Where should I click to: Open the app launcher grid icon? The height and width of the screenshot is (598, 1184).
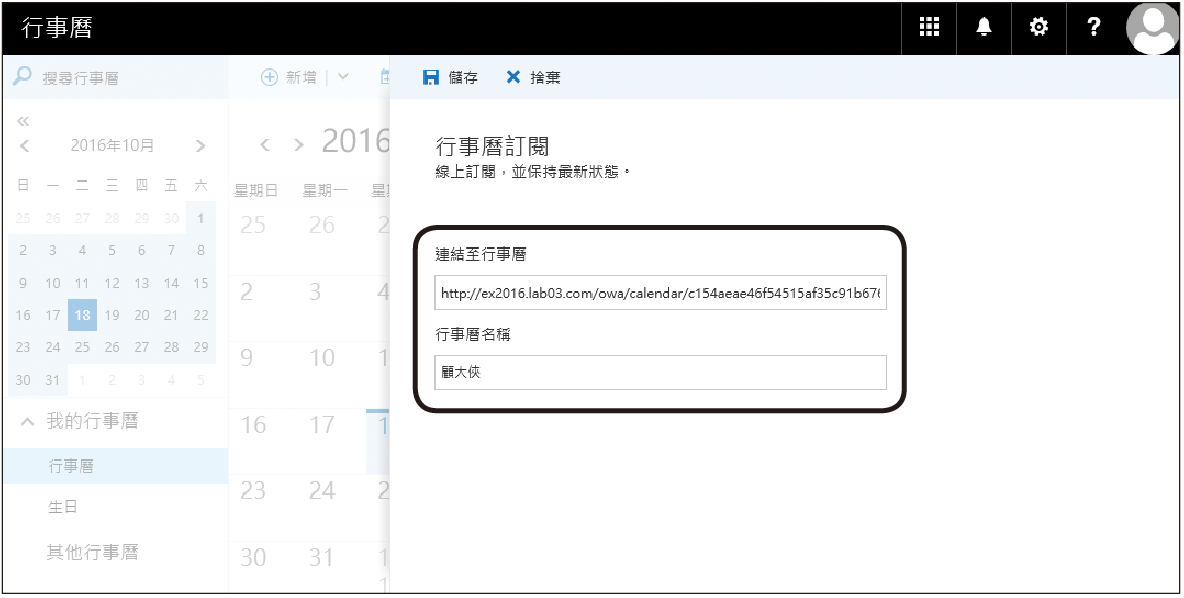tap(929, 28)
